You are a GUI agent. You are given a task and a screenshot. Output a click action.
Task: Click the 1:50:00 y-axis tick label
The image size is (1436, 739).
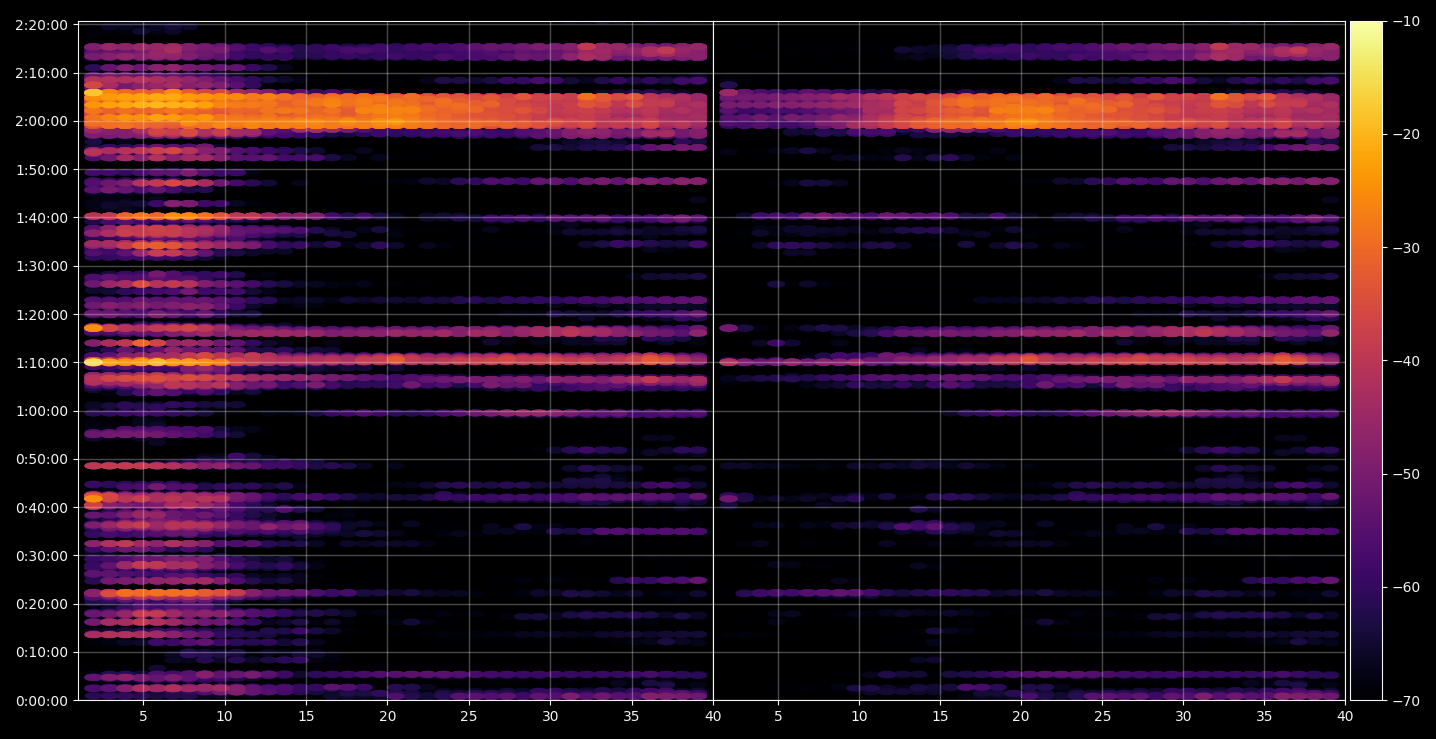pos(42,169)
